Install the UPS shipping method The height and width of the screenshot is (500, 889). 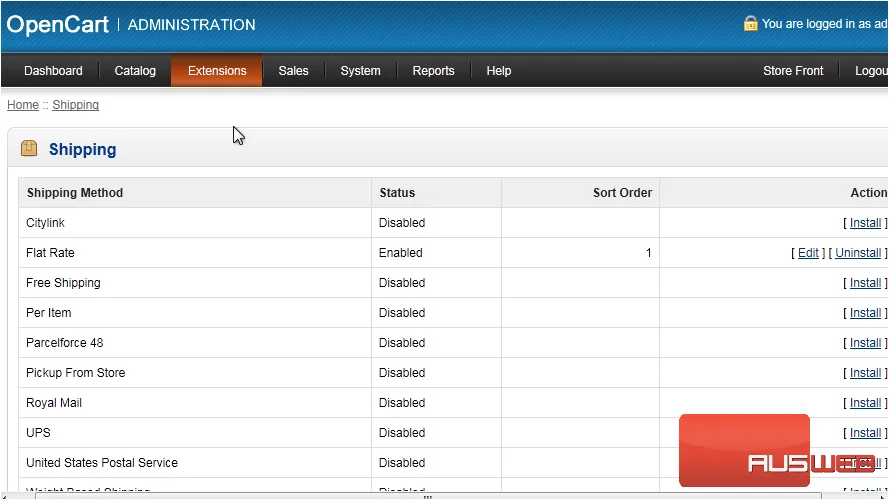(x=865, y=433)
